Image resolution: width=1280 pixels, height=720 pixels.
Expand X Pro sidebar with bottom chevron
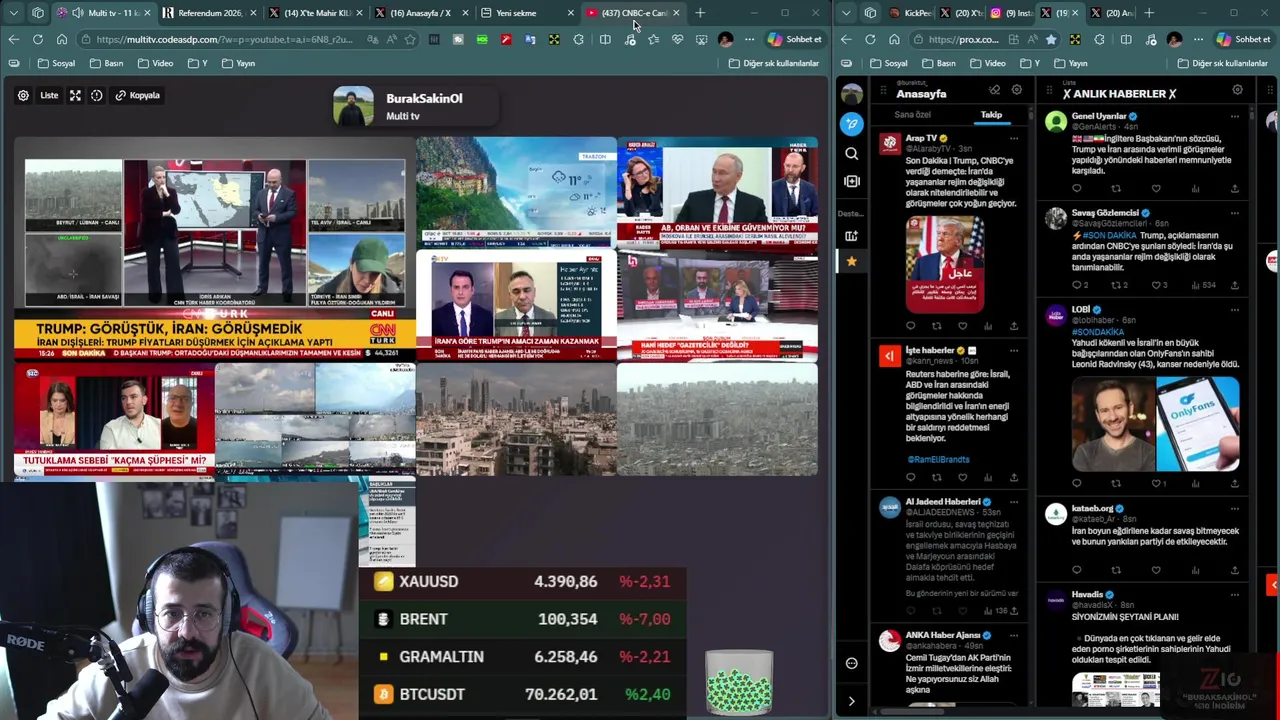click(x=851, y=701)
